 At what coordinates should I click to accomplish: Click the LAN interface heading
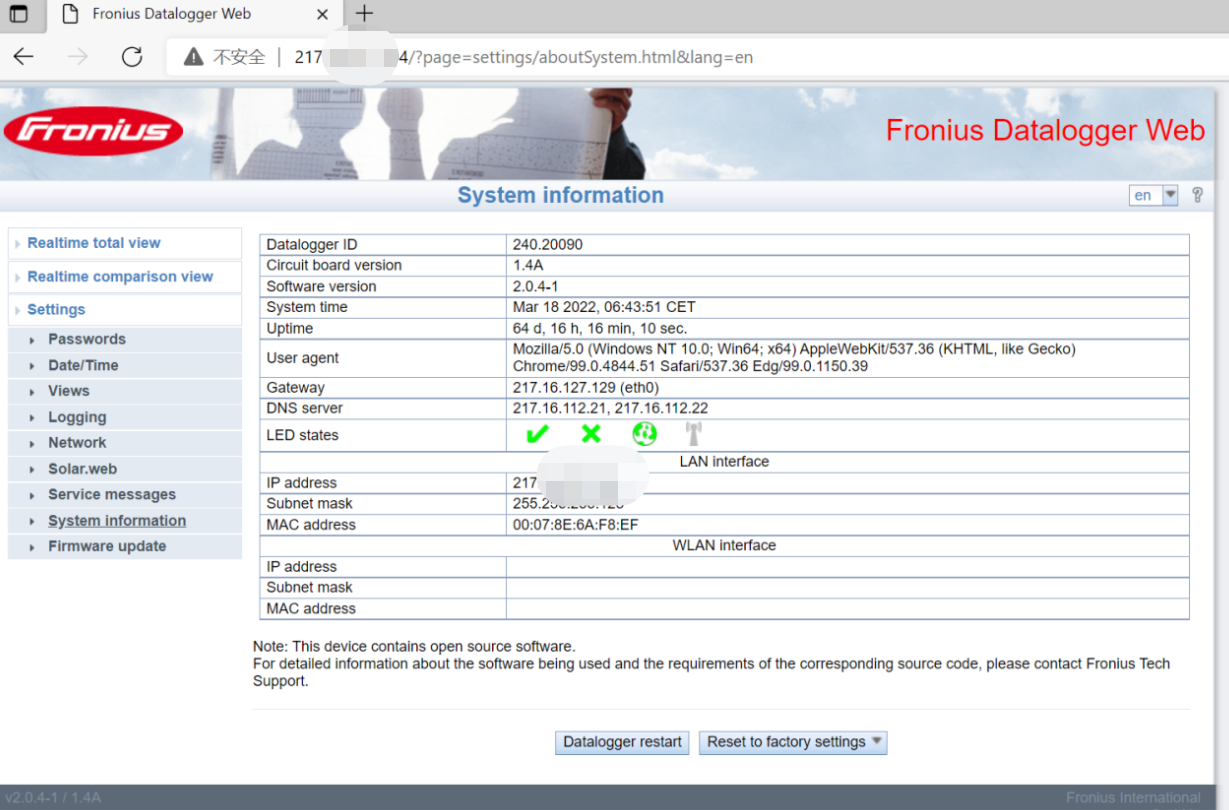tap(724, 462)
